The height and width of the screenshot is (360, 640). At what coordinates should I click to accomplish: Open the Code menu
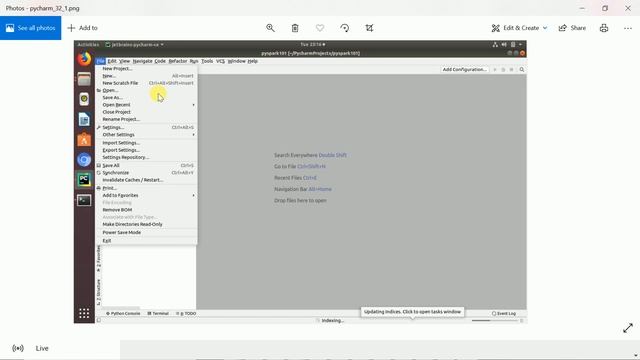point(160,61)
